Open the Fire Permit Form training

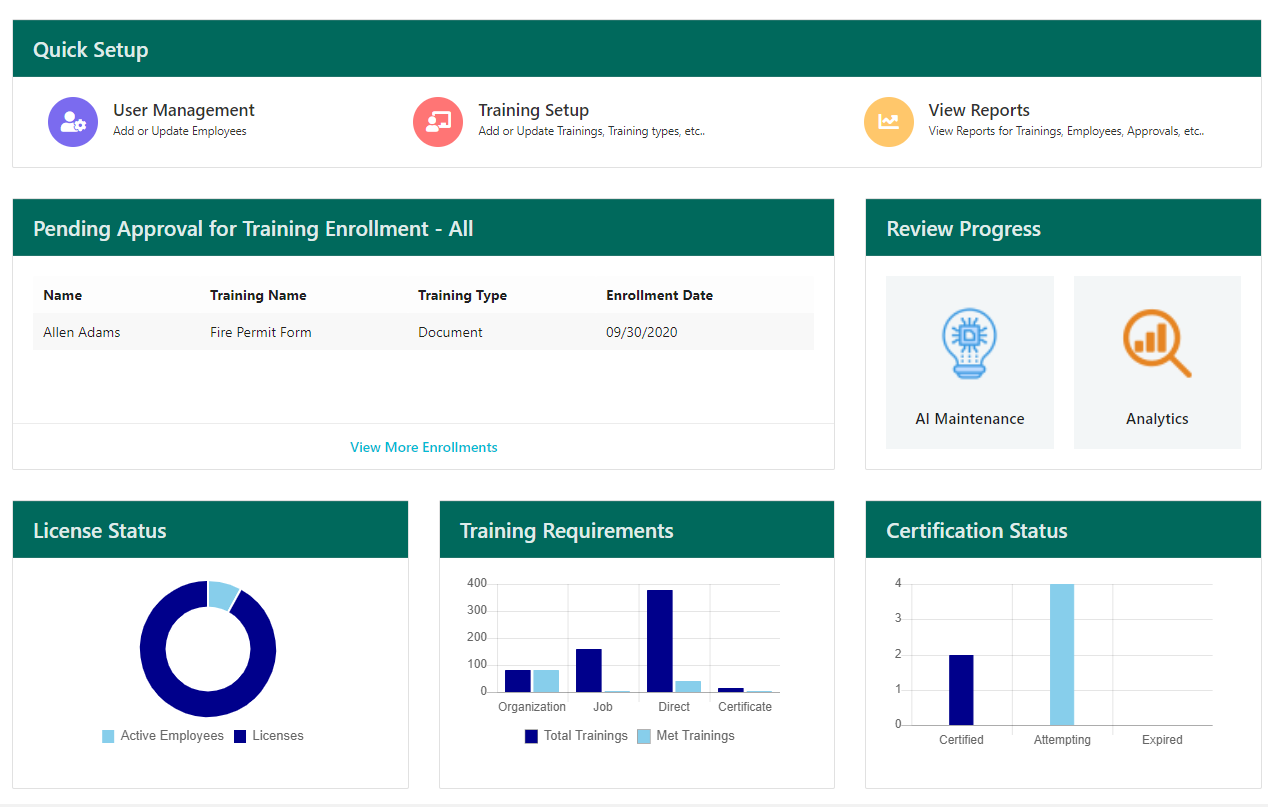pyautogui.click(x=260, y=332)
